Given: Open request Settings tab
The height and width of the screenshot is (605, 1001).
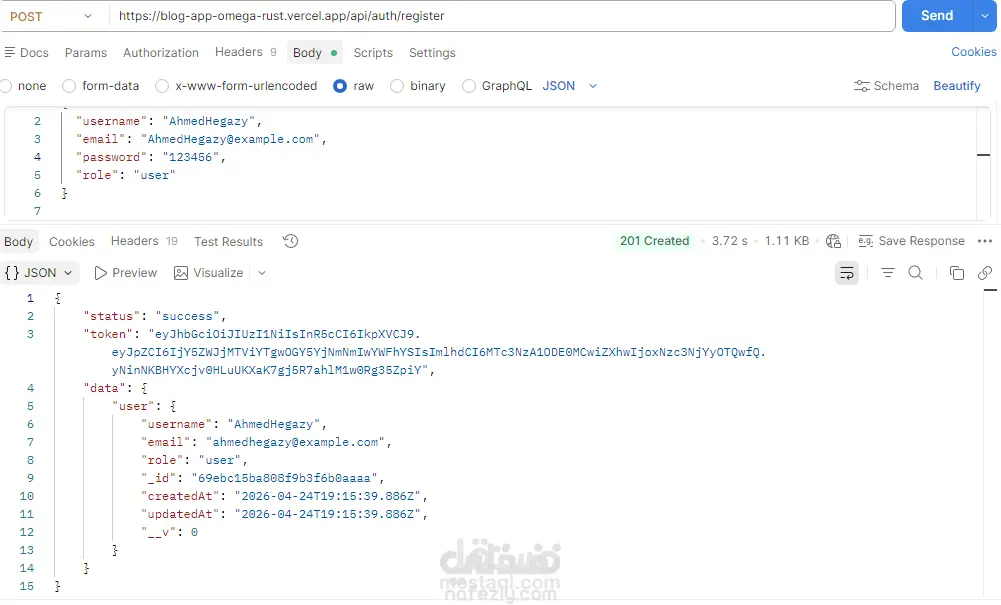Looking at the screenshot, I should (x=432, y=52).
